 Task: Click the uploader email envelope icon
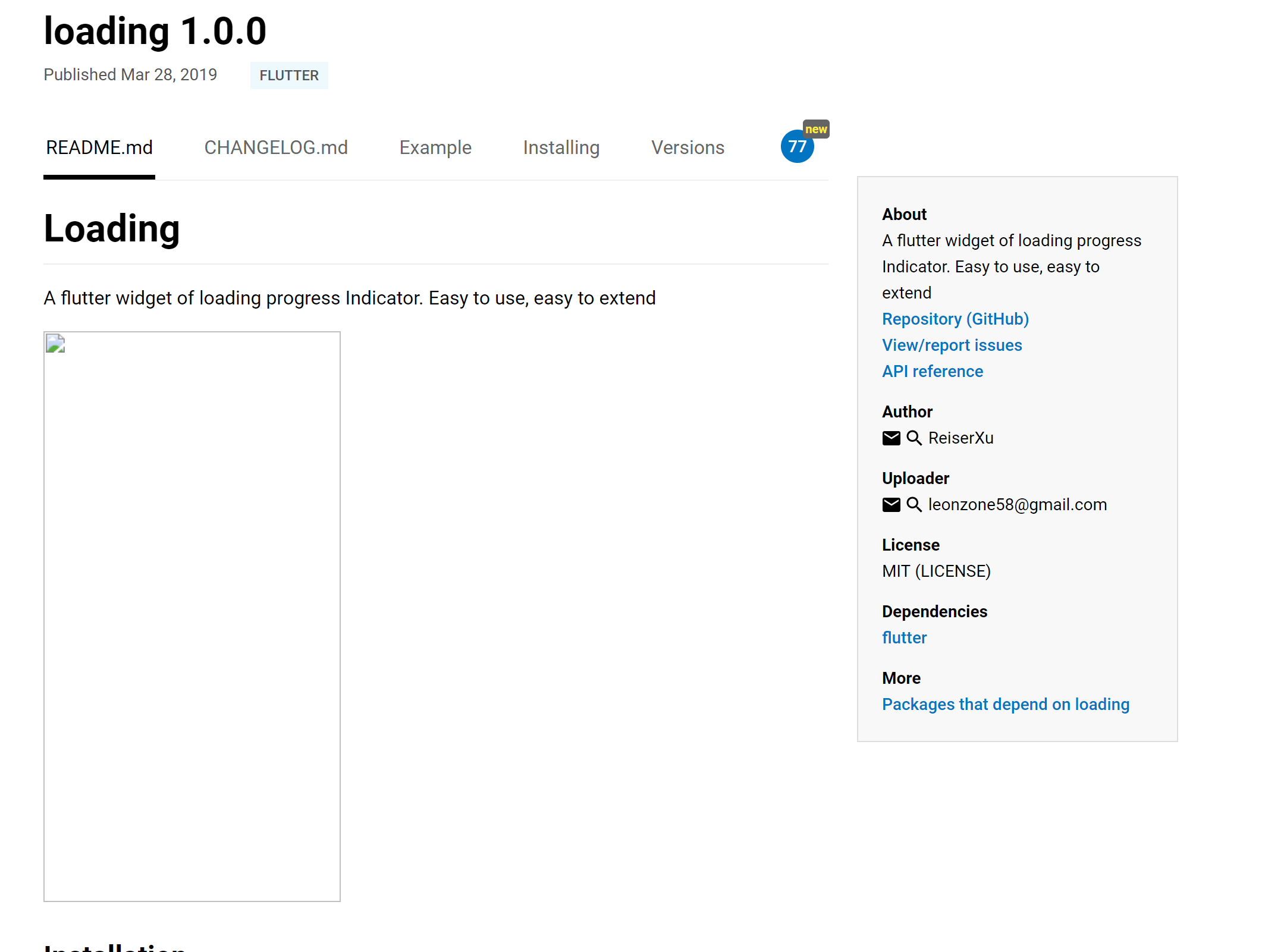[890, 505]
